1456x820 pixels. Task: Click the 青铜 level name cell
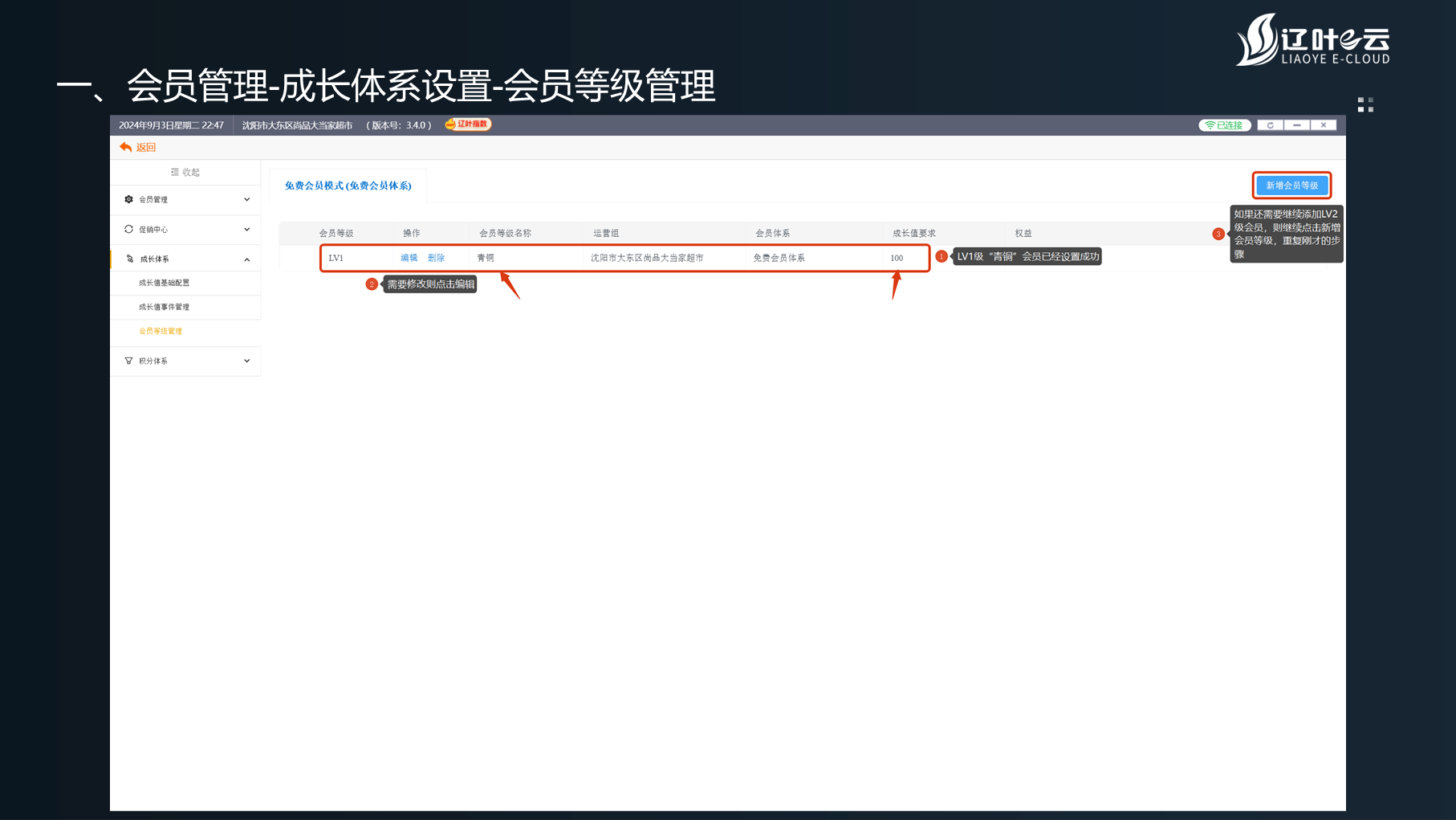(x=486, y=258)
